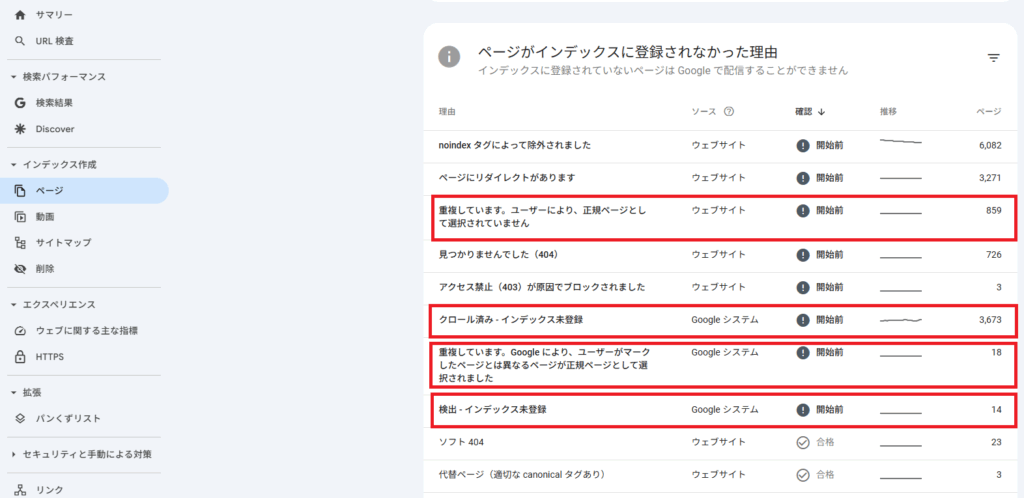This screenshot has width=1024, height=498.
Task: Click the 動画 video icon in sidebar
Action: [20, 216]
